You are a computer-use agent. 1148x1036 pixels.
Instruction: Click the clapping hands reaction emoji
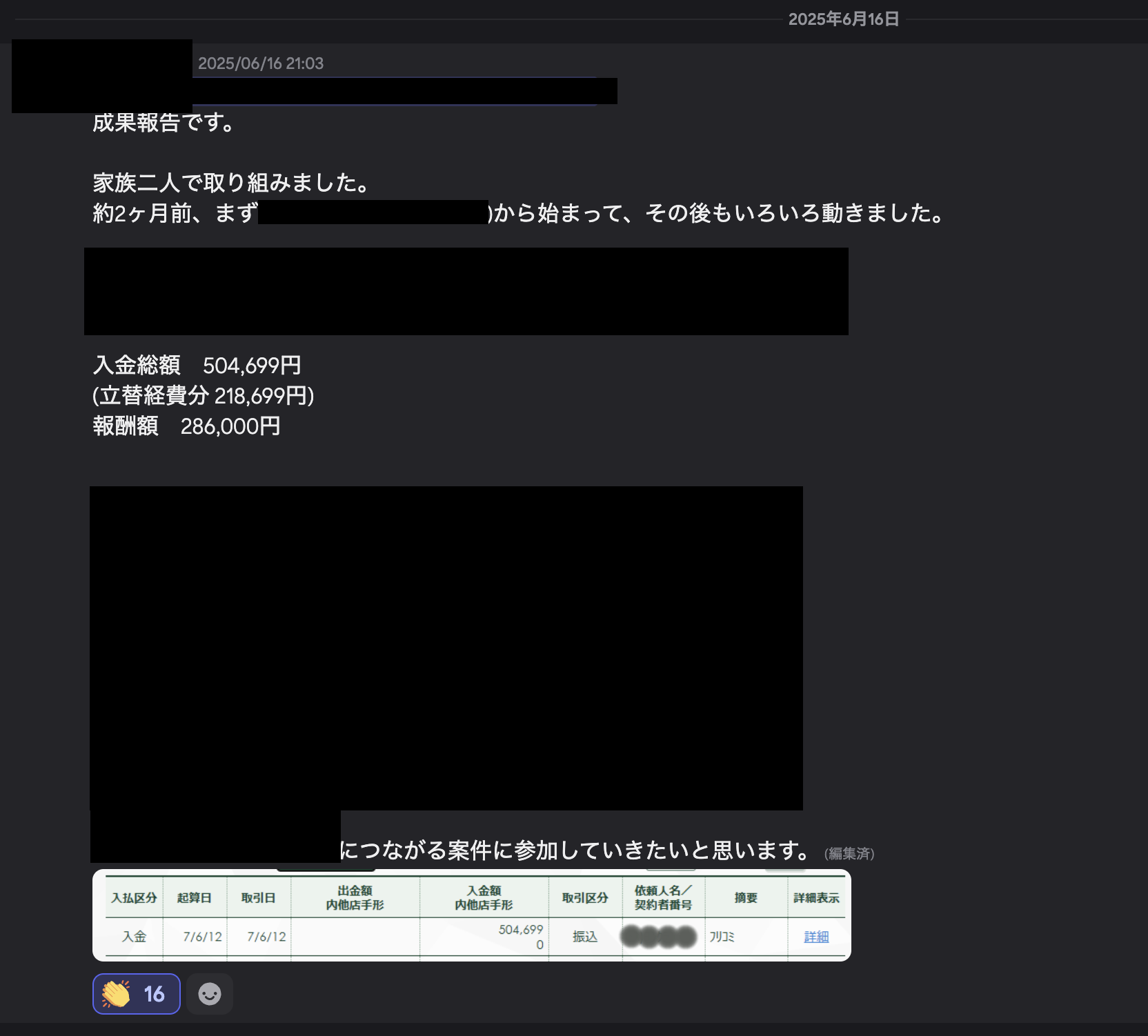(117, 994)
